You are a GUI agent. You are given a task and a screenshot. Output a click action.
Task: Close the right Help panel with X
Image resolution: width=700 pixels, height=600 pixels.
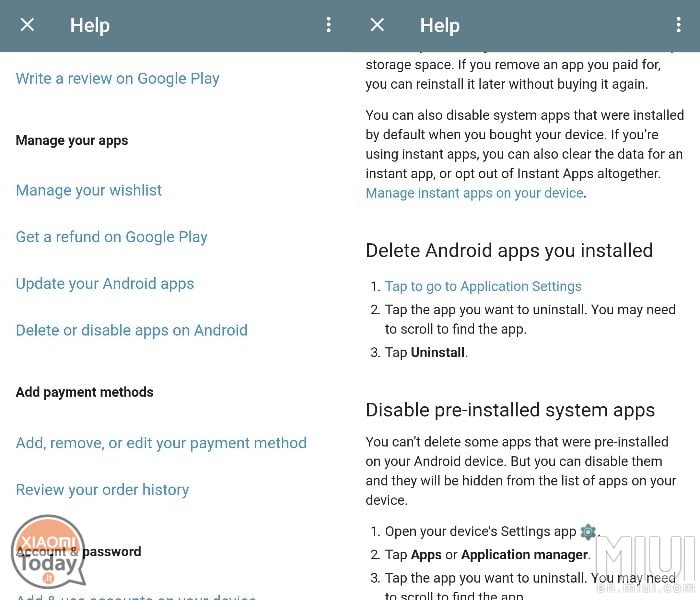point(377,25)
